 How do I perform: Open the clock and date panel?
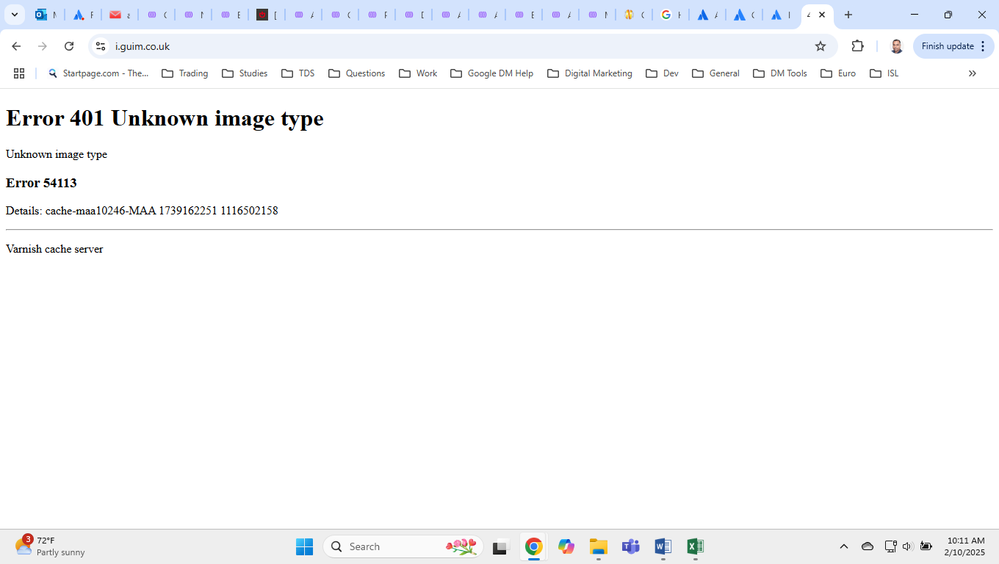click(965, 546)
